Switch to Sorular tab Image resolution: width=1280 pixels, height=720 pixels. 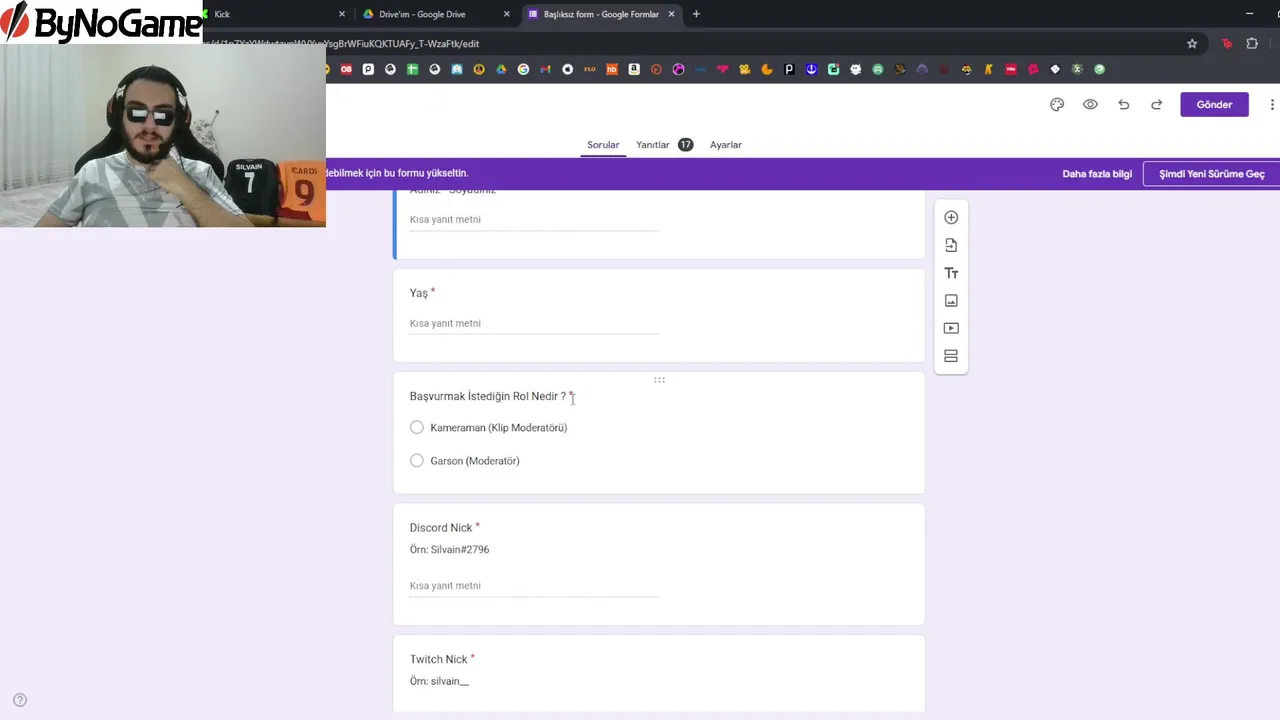(x=603, y=145)
